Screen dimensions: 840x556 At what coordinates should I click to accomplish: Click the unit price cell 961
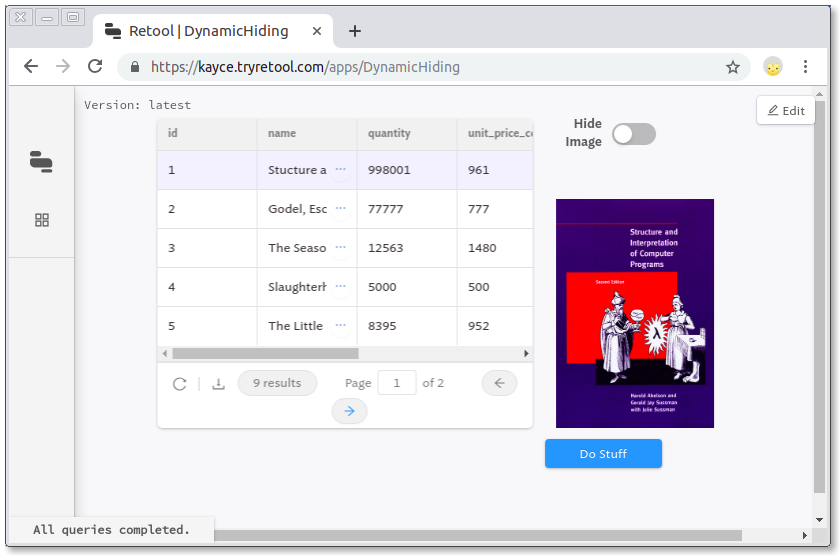click(x=495, y=170)
